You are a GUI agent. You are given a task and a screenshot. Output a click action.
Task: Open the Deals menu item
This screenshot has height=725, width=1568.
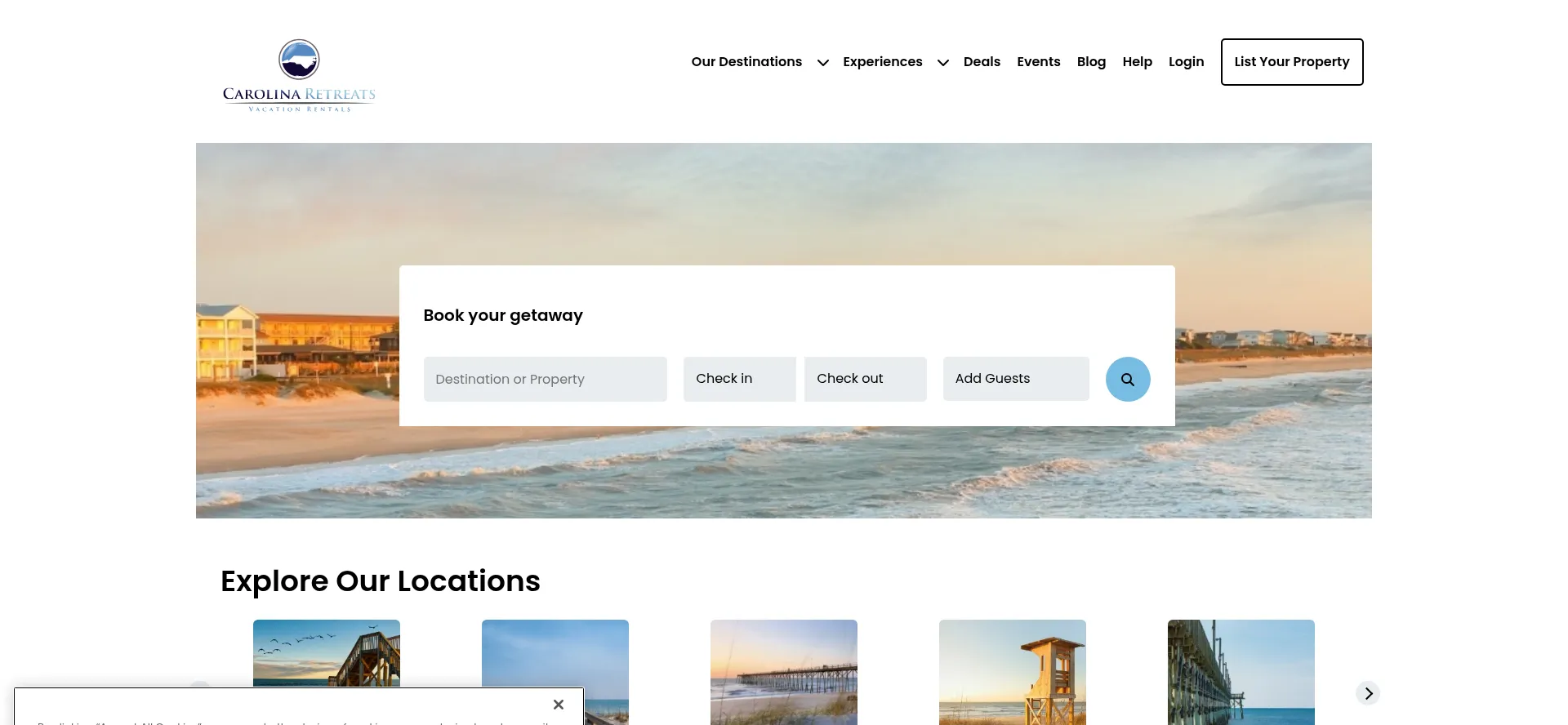pos(982,62)
